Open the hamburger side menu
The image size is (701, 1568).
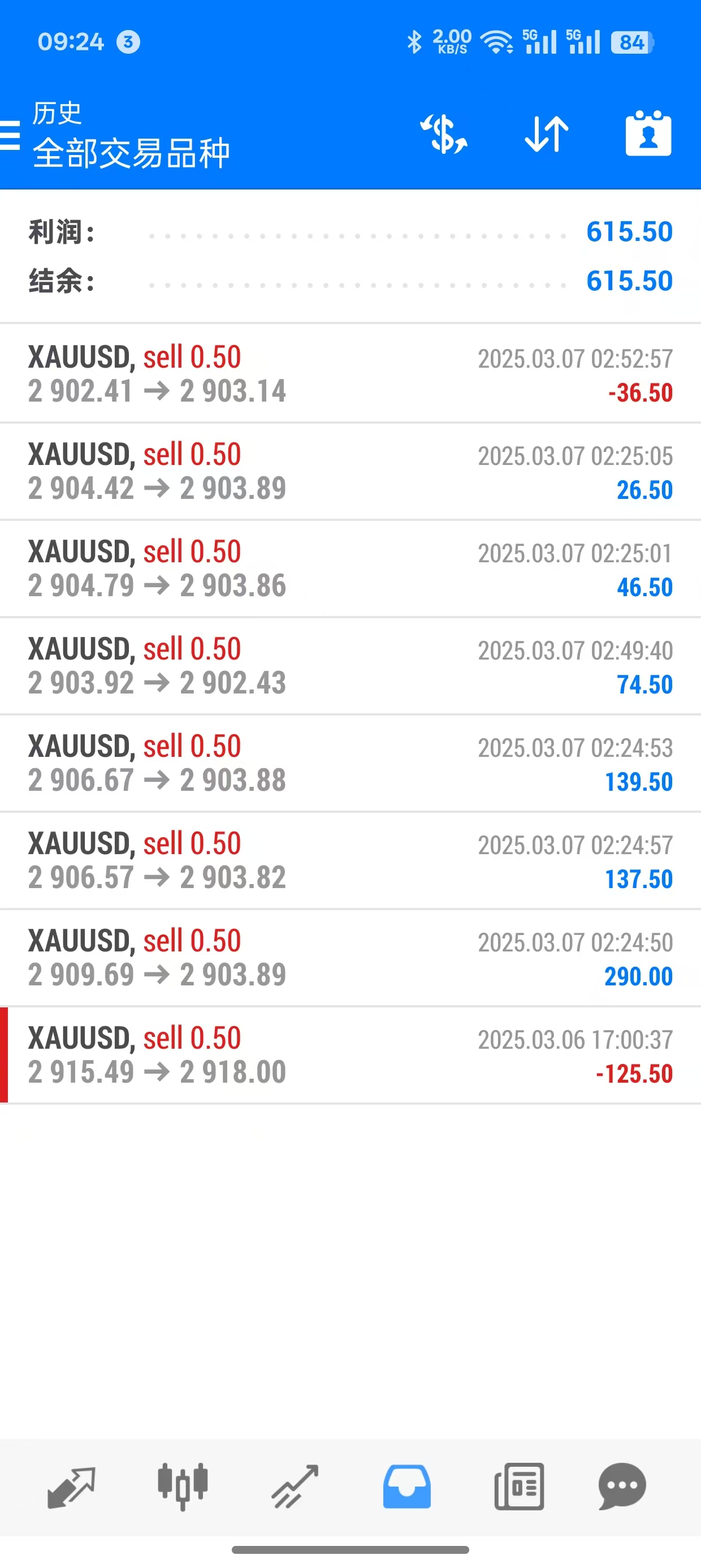(x=10, y=135)
